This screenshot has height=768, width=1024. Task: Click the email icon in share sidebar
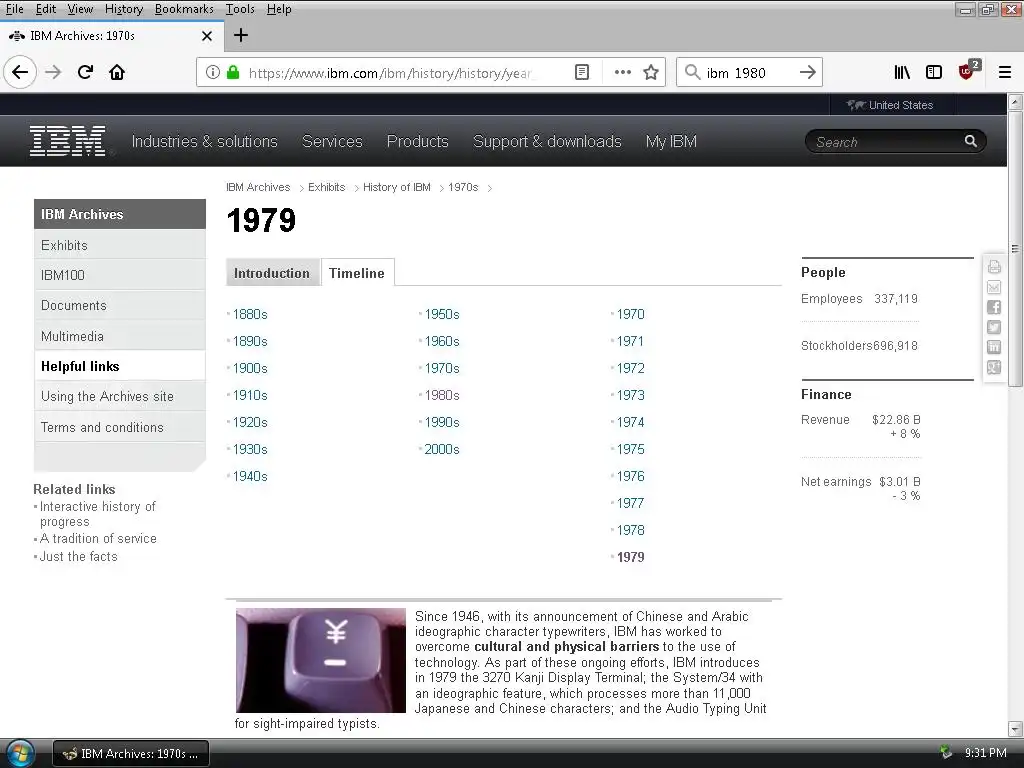[993, 287]
